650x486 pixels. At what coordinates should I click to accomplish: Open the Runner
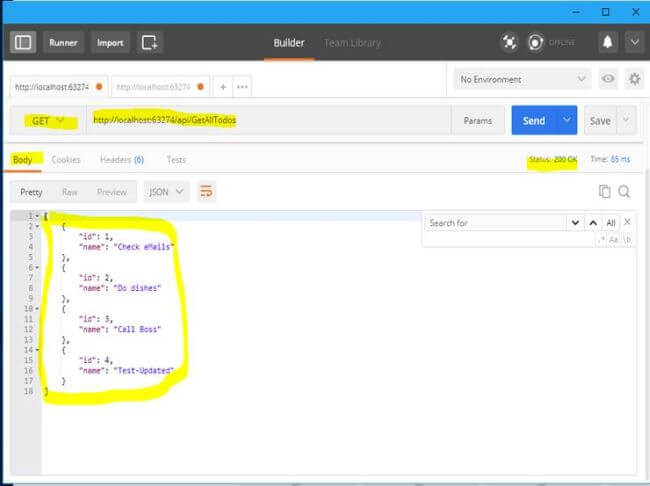(63, 42)
